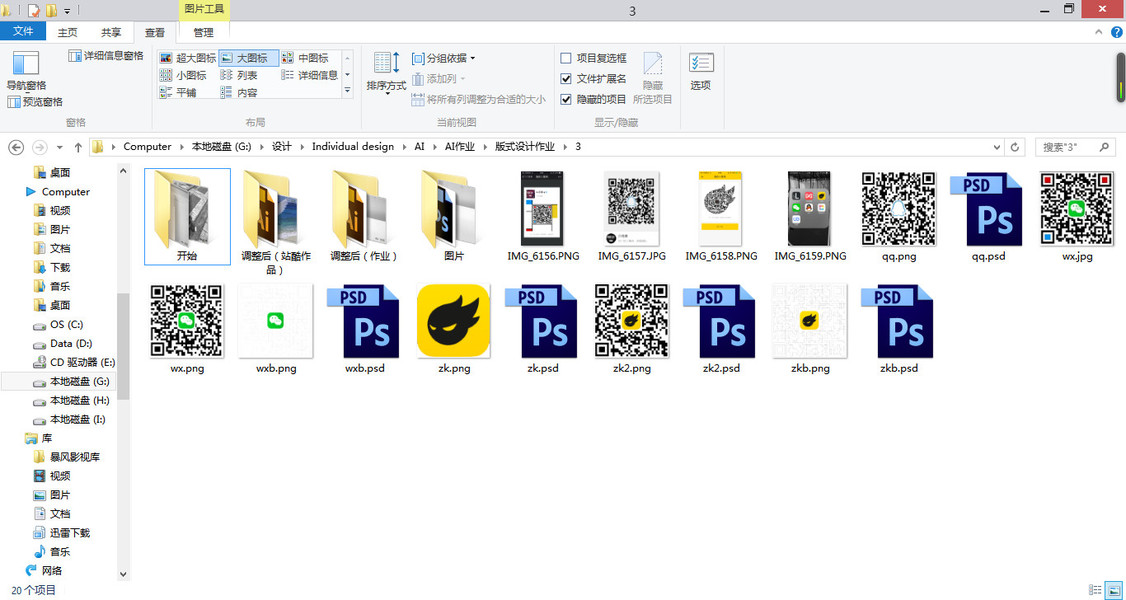Select IMG_6158.PNG file
The height and width of the screenshot is (600, 1126).
point(720,217)
